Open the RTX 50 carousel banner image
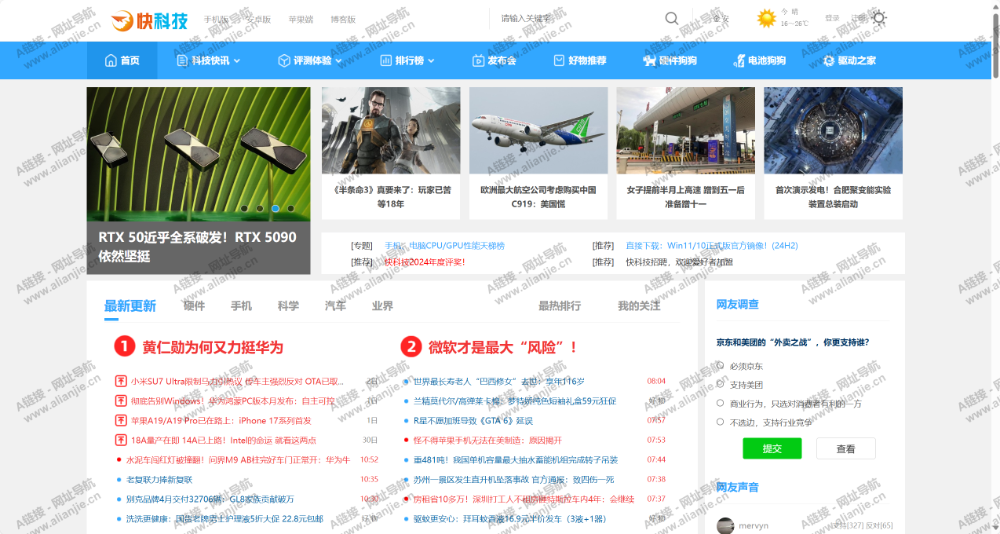Image resolution: width=1000 pixels, height=534 pixels. click(198, 154)
